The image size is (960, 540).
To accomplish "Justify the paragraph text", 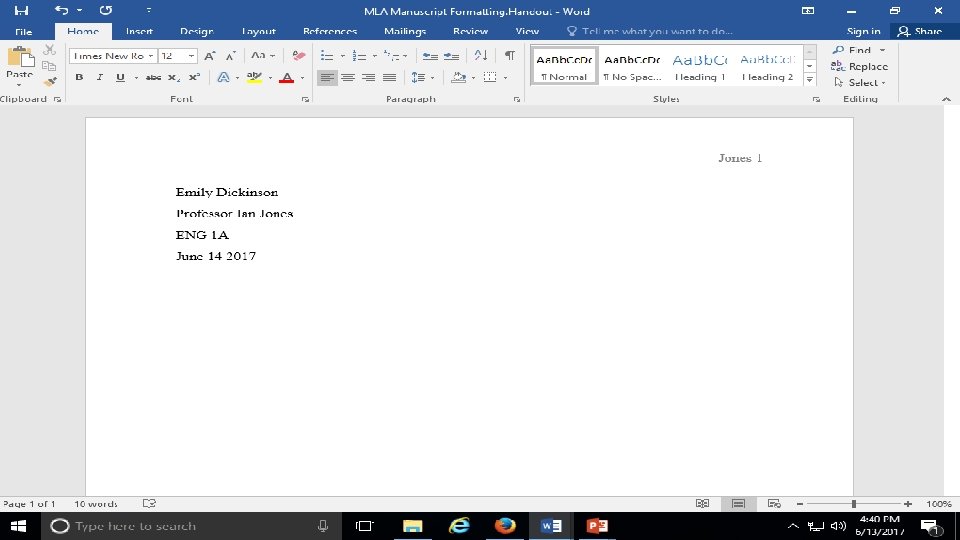I will [x=389, y=78].
